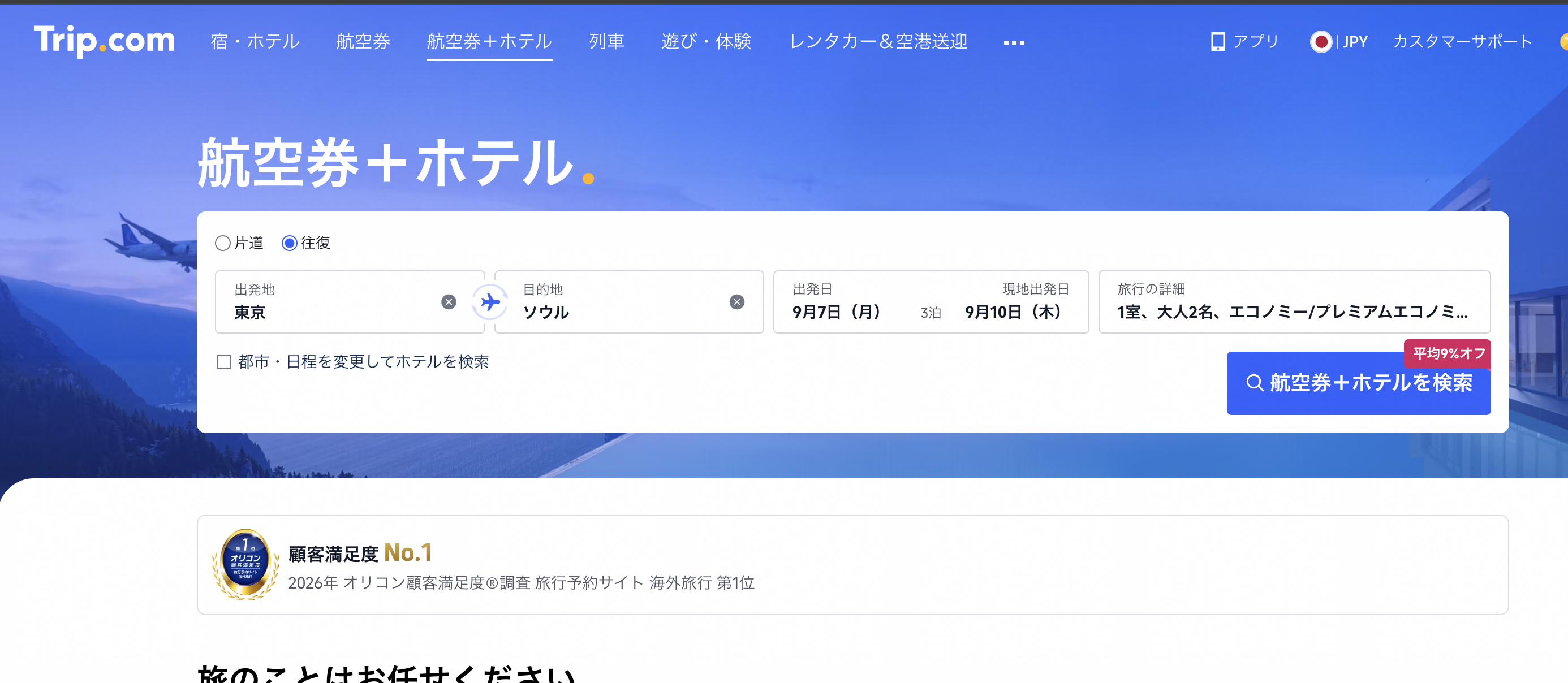Check 都市・日程を変更してホテルを検索 checkbox

pos(224,362)
